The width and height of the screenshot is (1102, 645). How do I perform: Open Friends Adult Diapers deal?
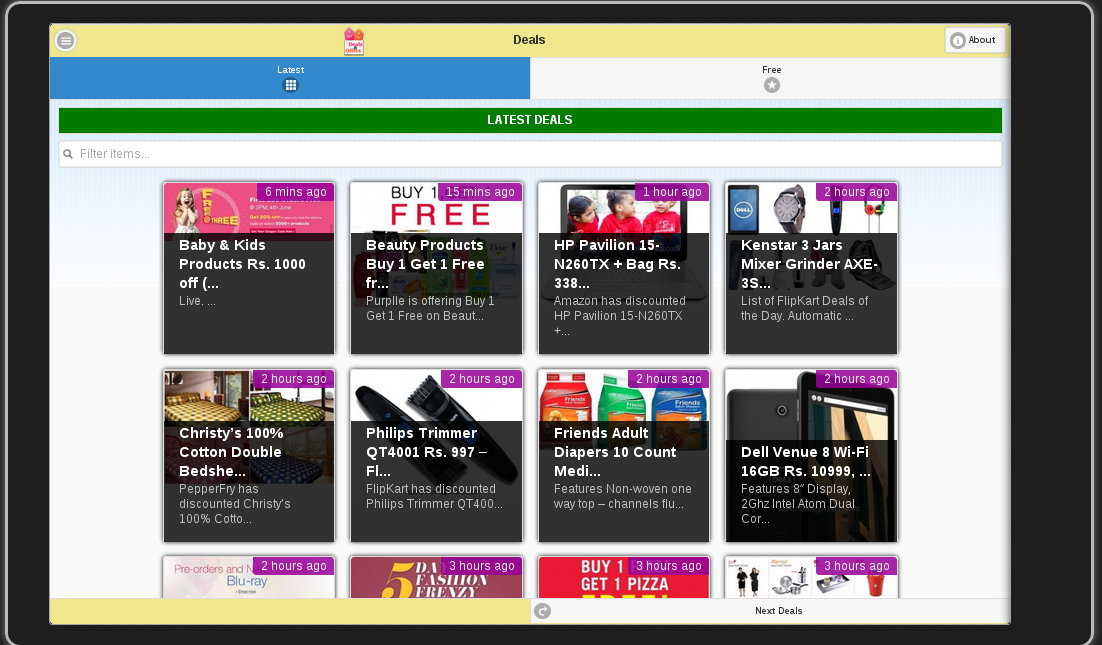[624, 456]
